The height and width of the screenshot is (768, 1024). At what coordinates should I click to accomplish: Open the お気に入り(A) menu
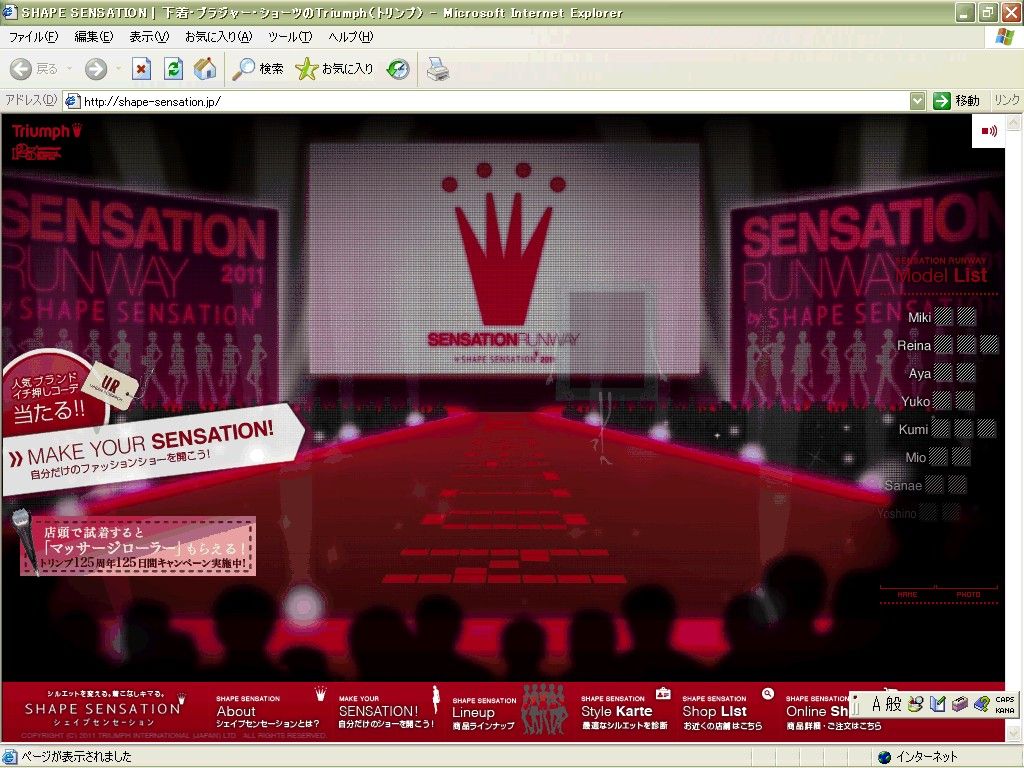click(x=218, y=37)
